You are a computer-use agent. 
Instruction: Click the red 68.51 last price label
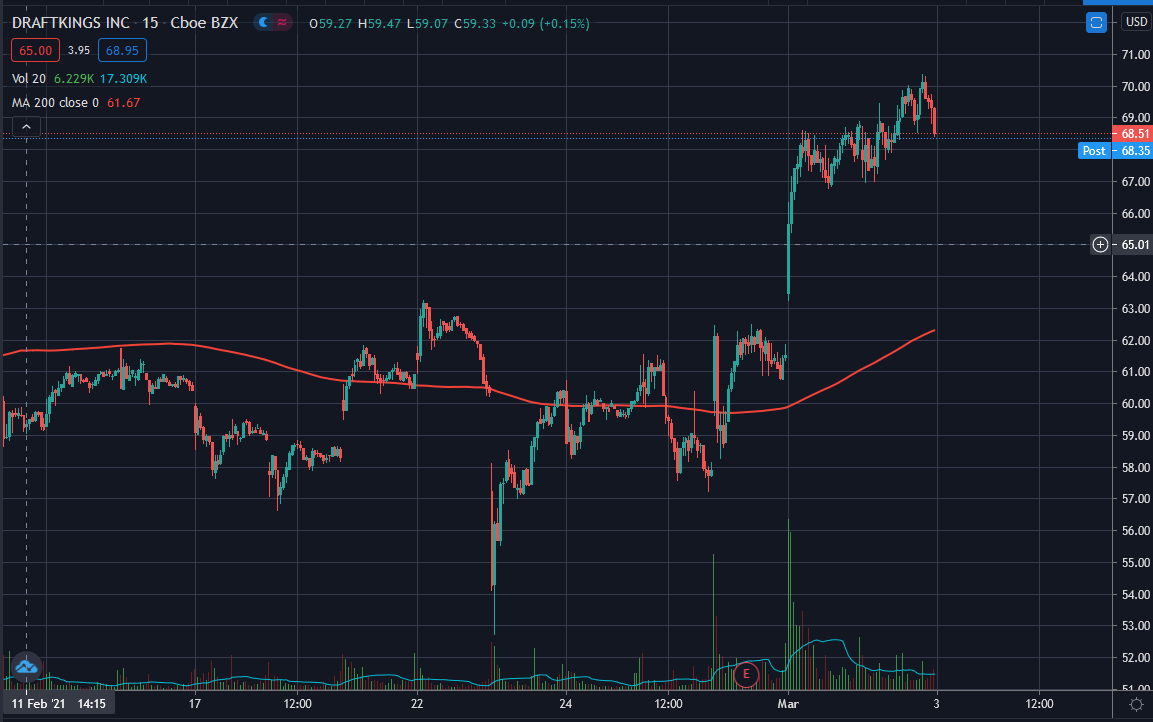[1134, 134]
